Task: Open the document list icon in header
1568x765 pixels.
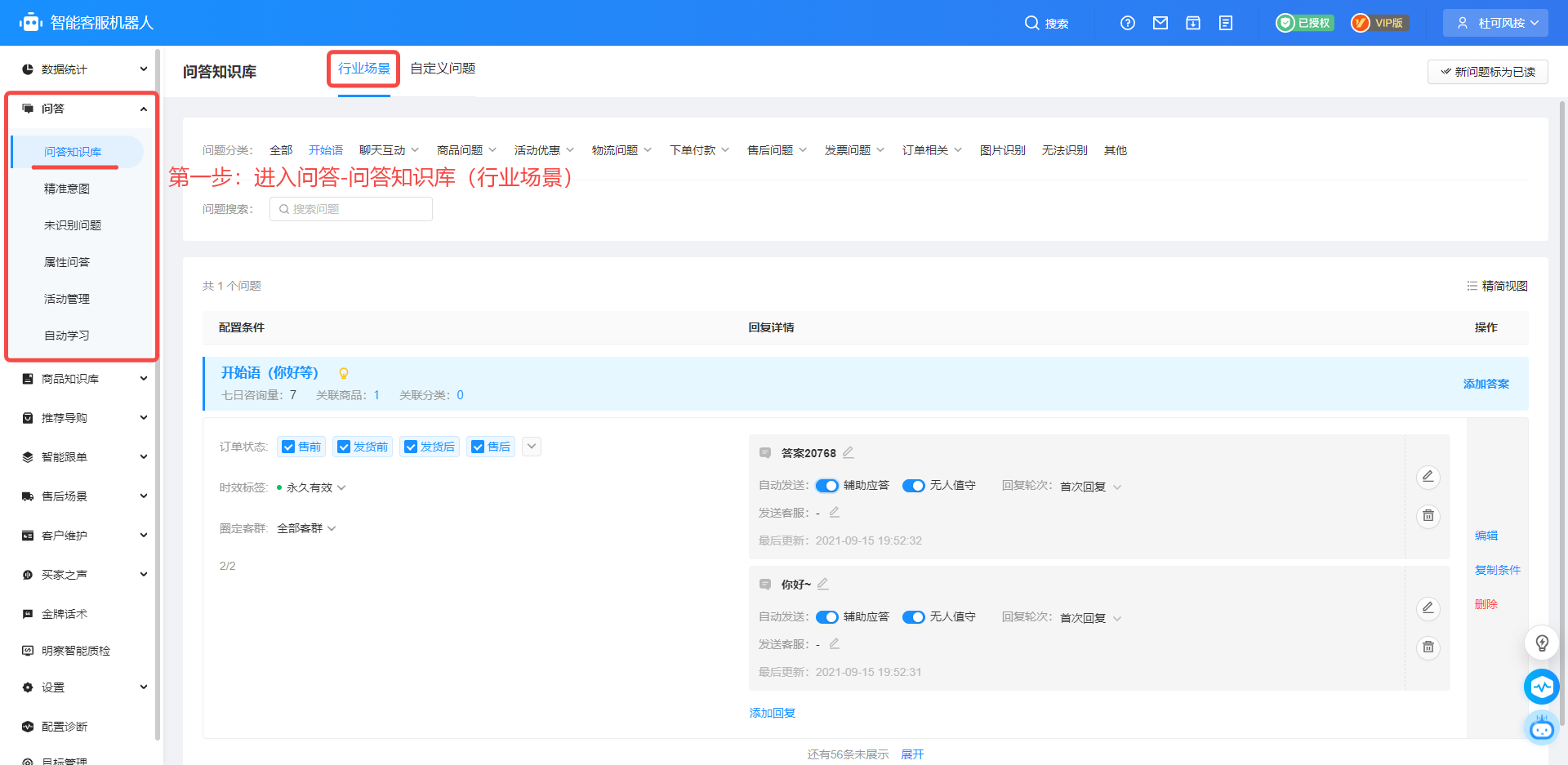Action: coord(1226,23)
